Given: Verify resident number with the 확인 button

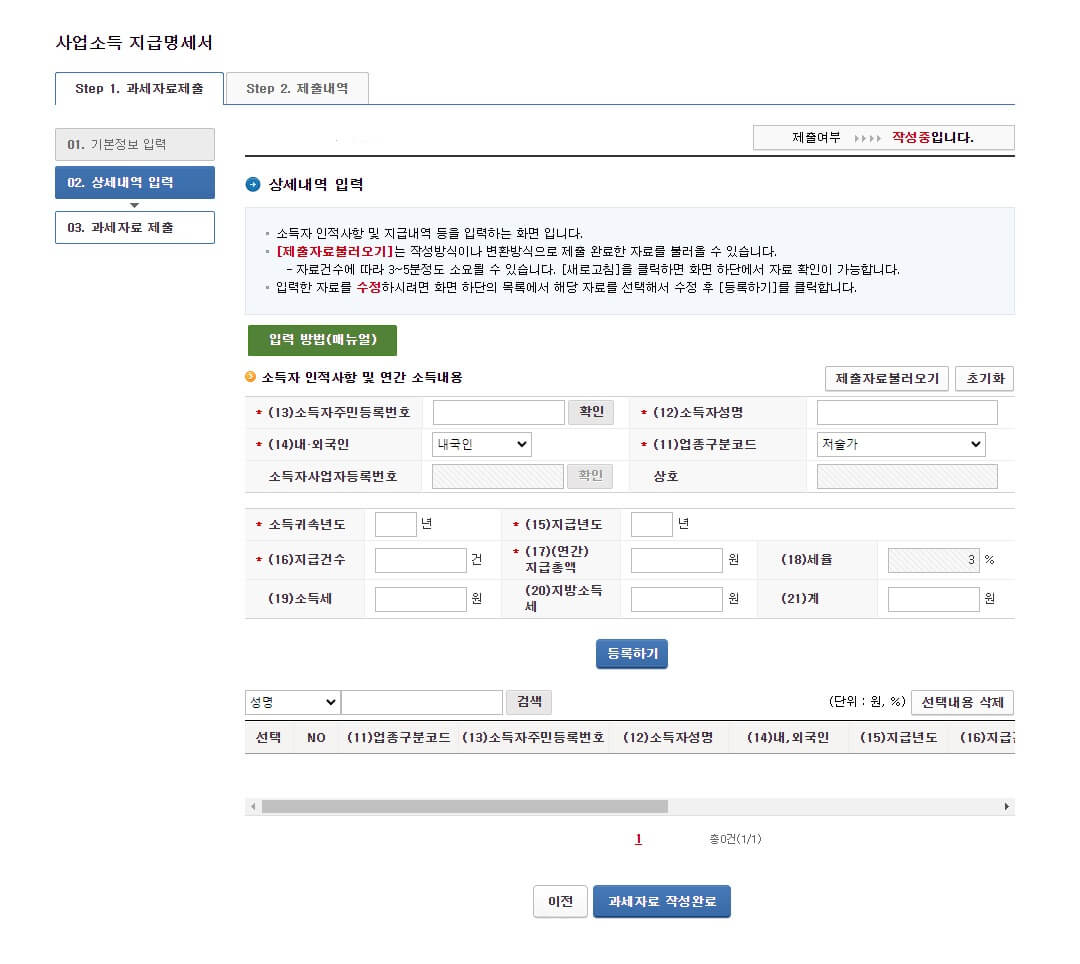Looking at the screenshot, I should click(591, 411).
